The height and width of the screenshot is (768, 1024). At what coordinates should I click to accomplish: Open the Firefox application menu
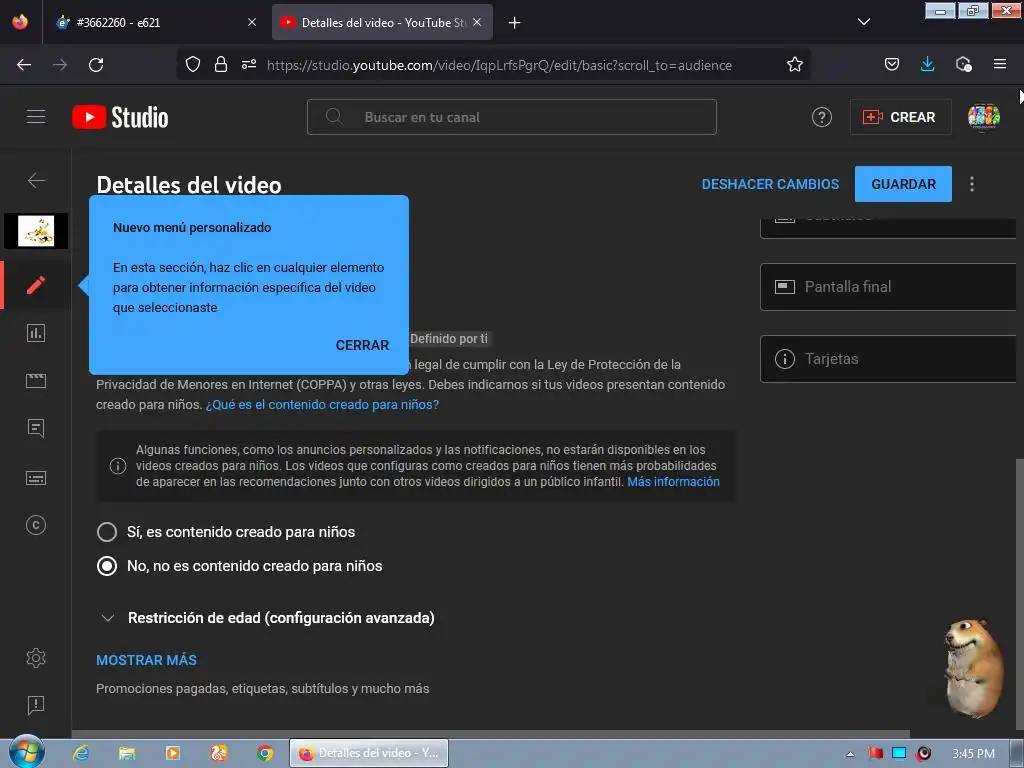point(999,65)
